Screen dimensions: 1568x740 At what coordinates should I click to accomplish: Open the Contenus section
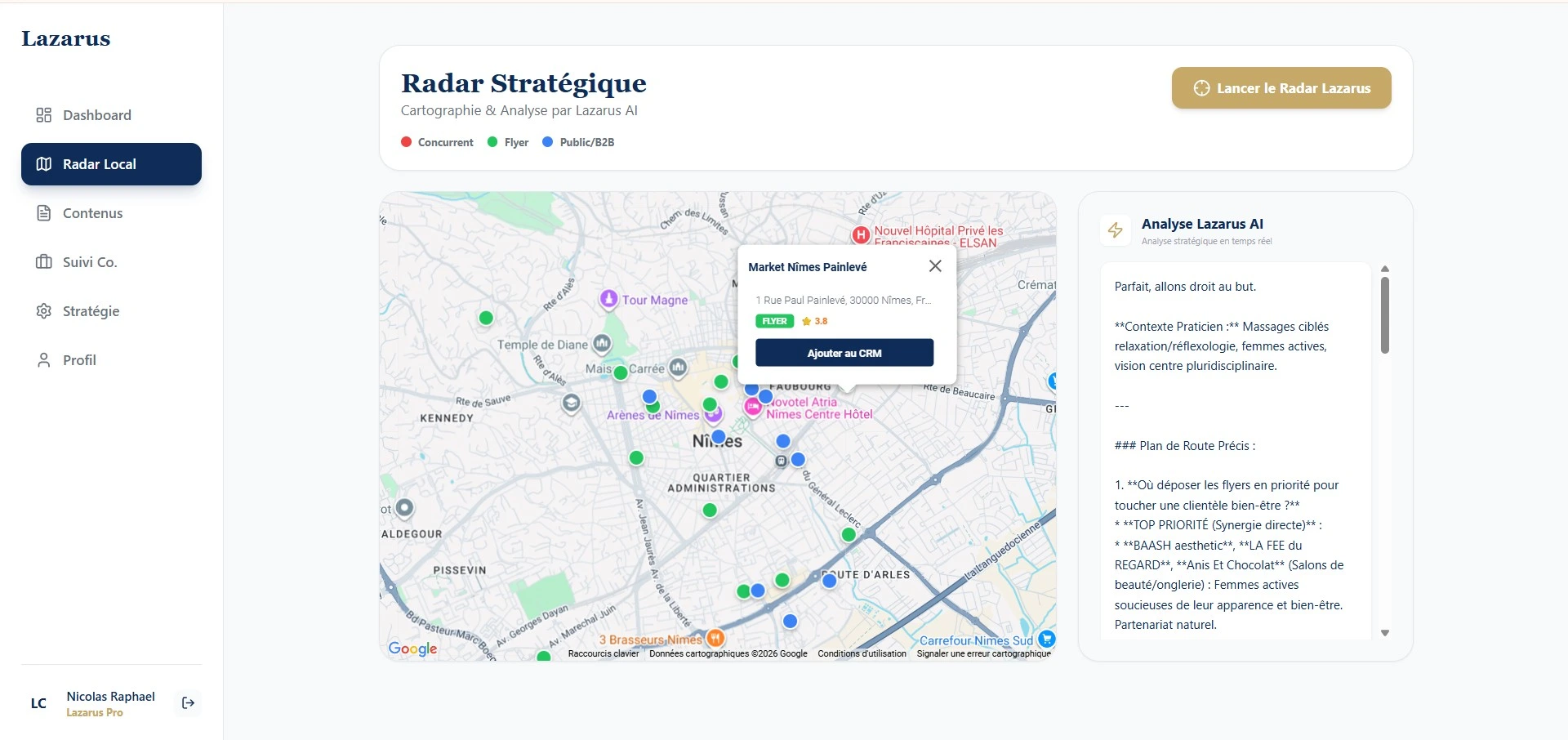111,213
